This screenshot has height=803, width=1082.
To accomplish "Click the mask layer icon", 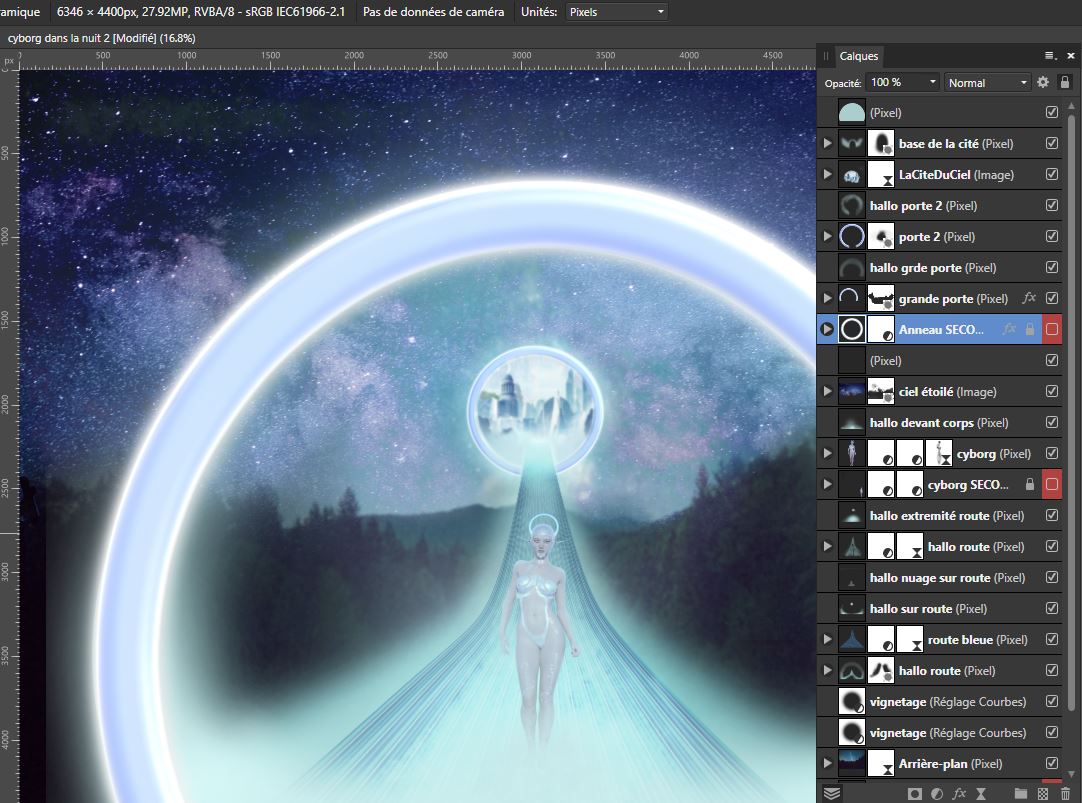I will 914,794.
